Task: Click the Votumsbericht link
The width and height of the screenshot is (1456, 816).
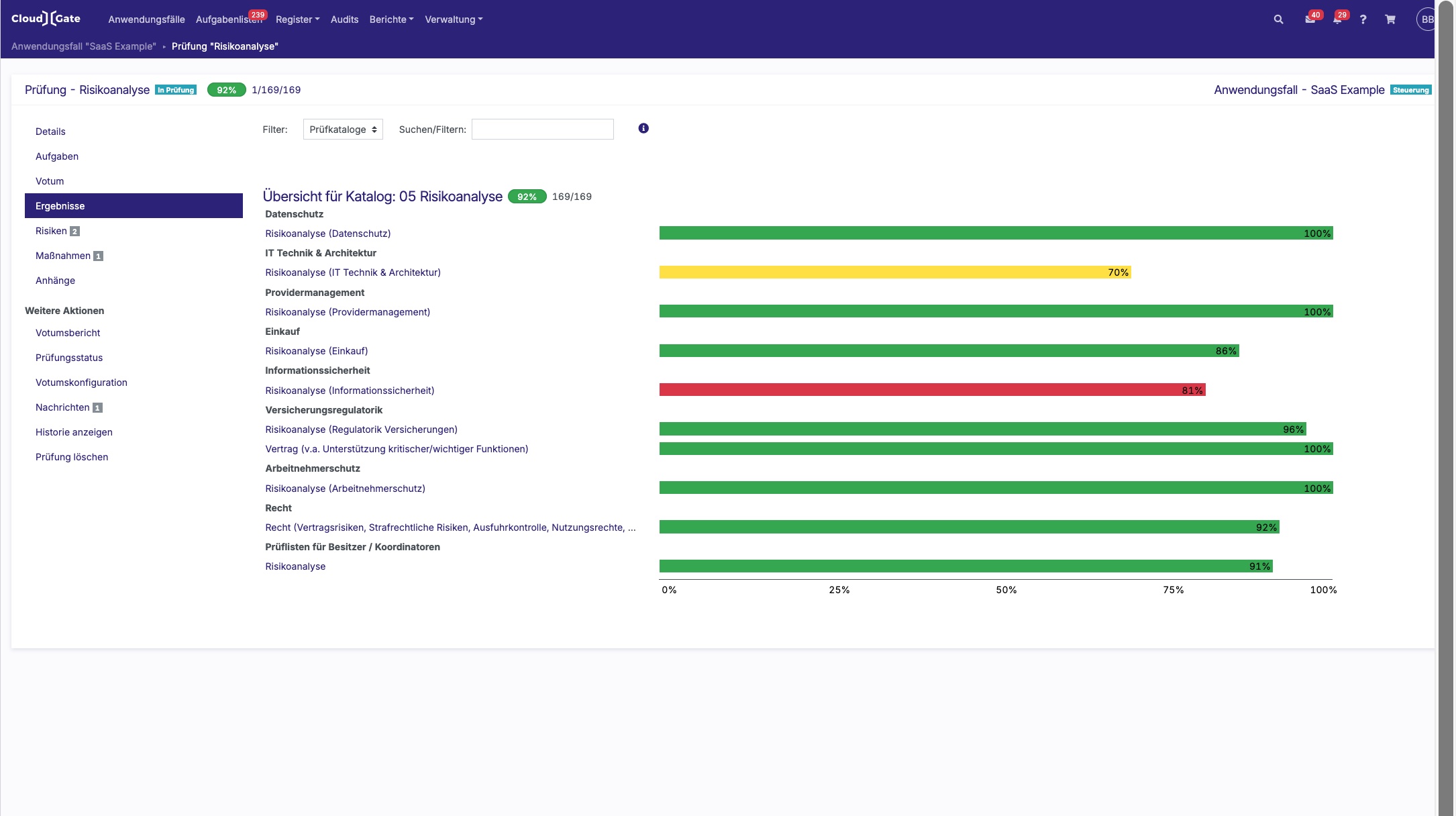Action: (x=68, y=333)
